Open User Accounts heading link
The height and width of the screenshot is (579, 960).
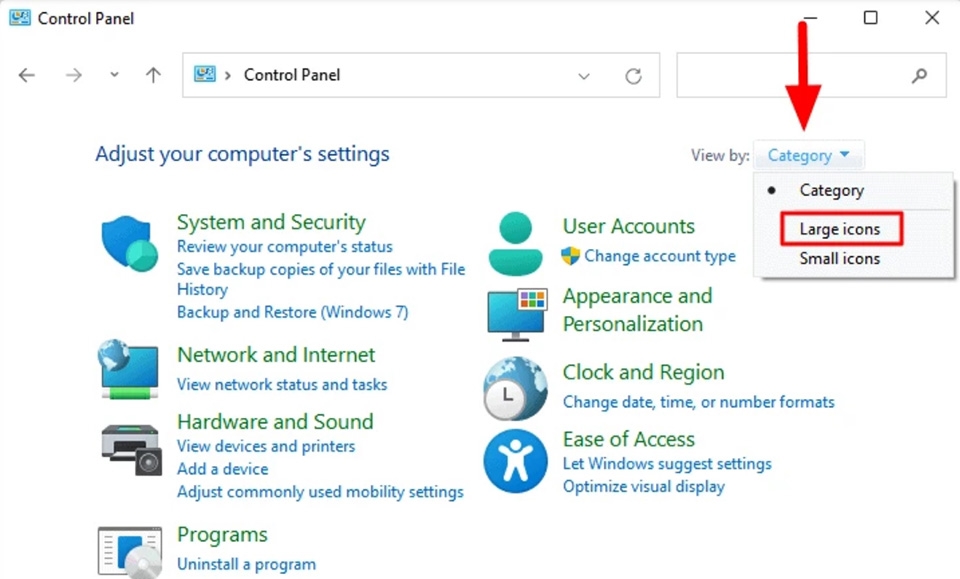629,226
